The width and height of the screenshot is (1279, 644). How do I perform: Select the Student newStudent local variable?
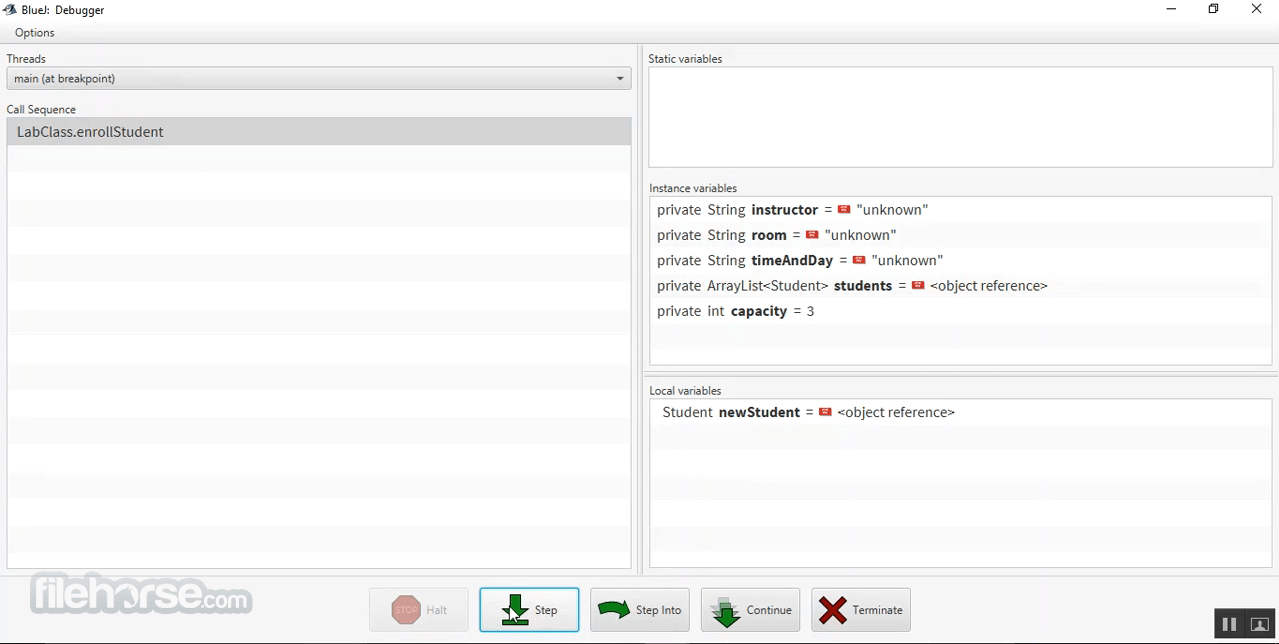[960, 412]
